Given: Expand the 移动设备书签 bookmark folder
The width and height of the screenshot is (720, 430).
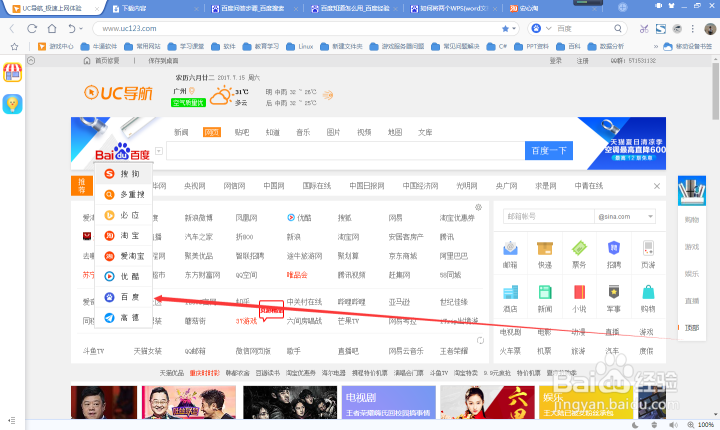Looking at the screenshot, I should 687,46.
